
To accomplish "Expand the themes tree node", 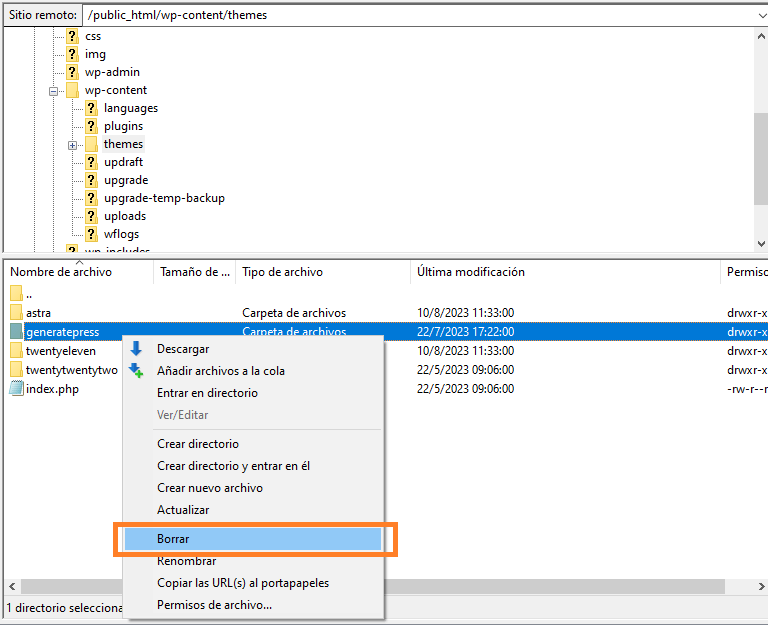I will (73, 145).
